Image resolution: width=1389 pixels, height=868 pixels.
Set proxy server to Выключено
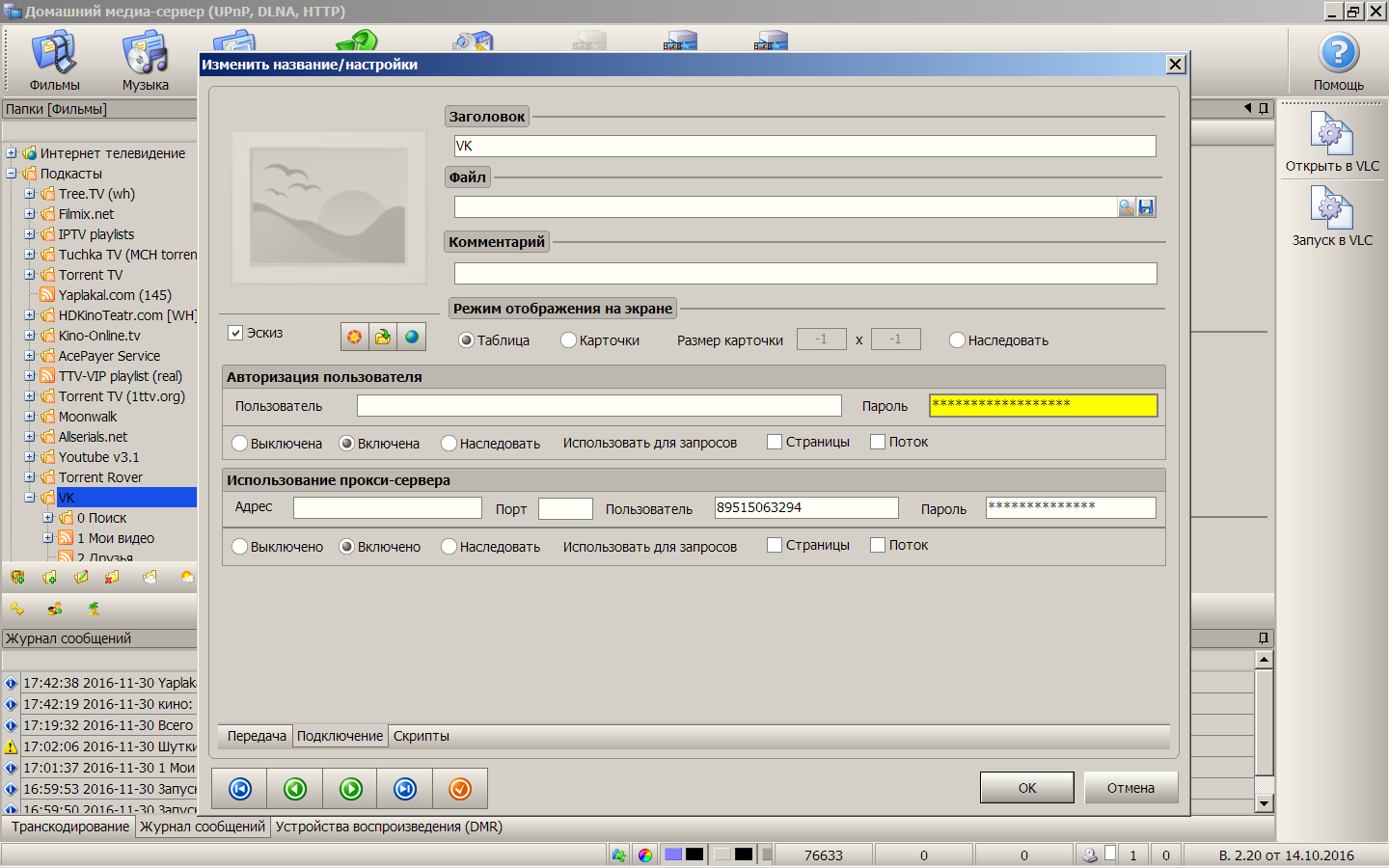(x=240, y=547)
